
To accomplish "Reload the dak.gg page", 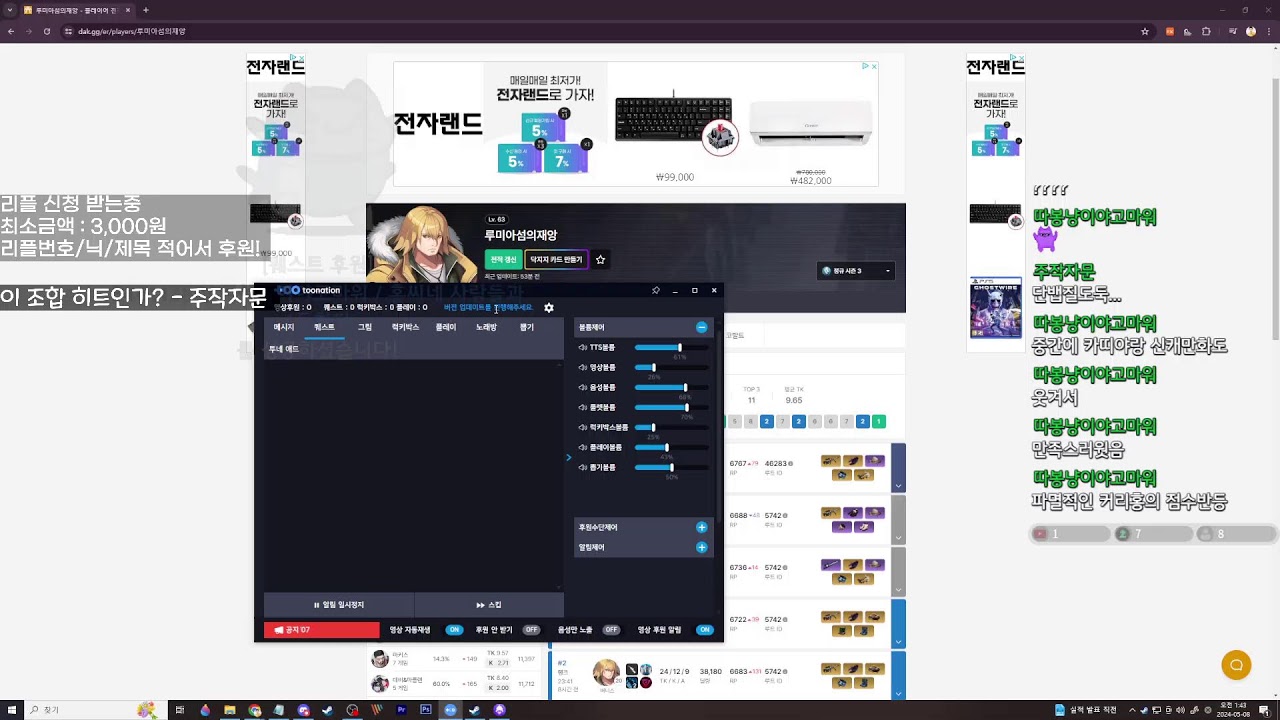I will click(x=47, y=31).
